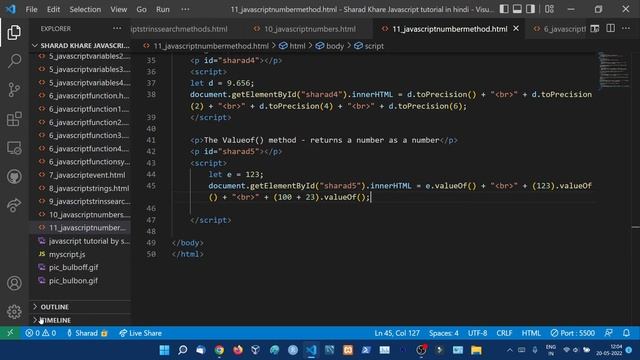This screenshot has width=640, height=360.
Task: Open the Go menu
Action: (x=141, y=9)
